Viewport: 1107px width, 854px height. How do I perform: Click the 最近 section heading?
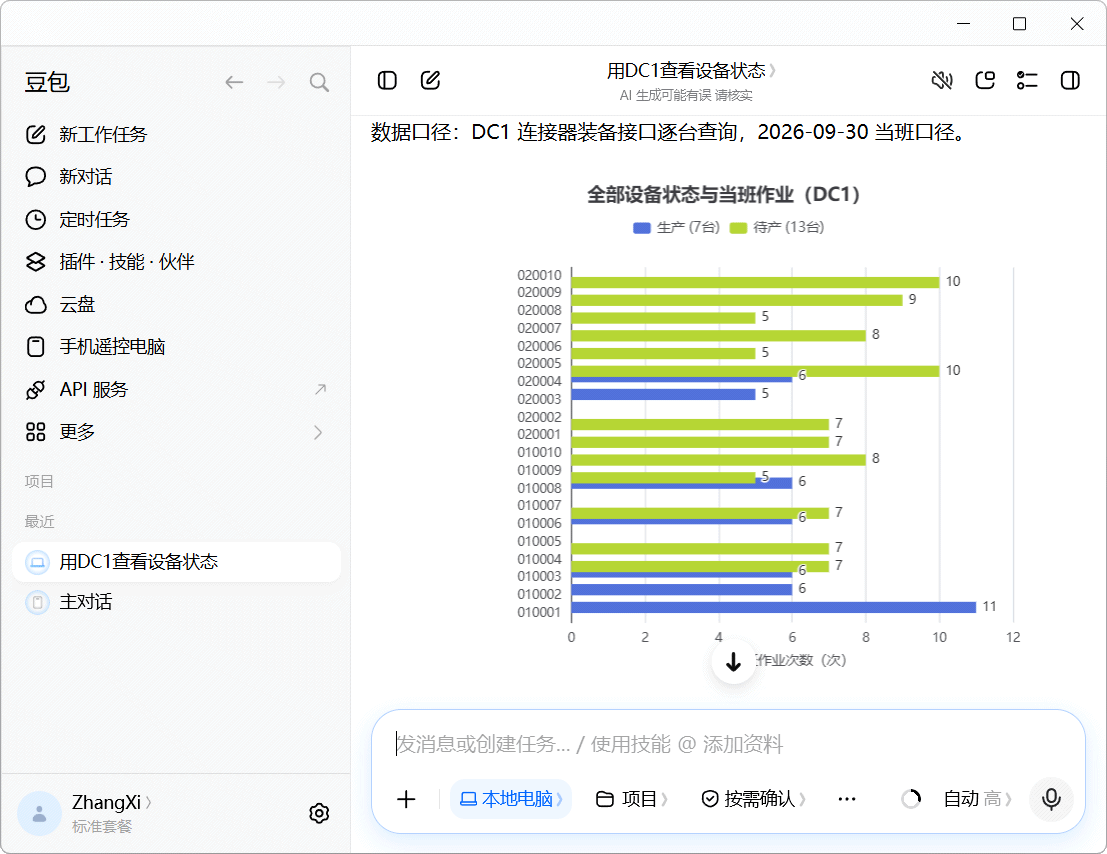pyautogui.click(x=39, y=522)
